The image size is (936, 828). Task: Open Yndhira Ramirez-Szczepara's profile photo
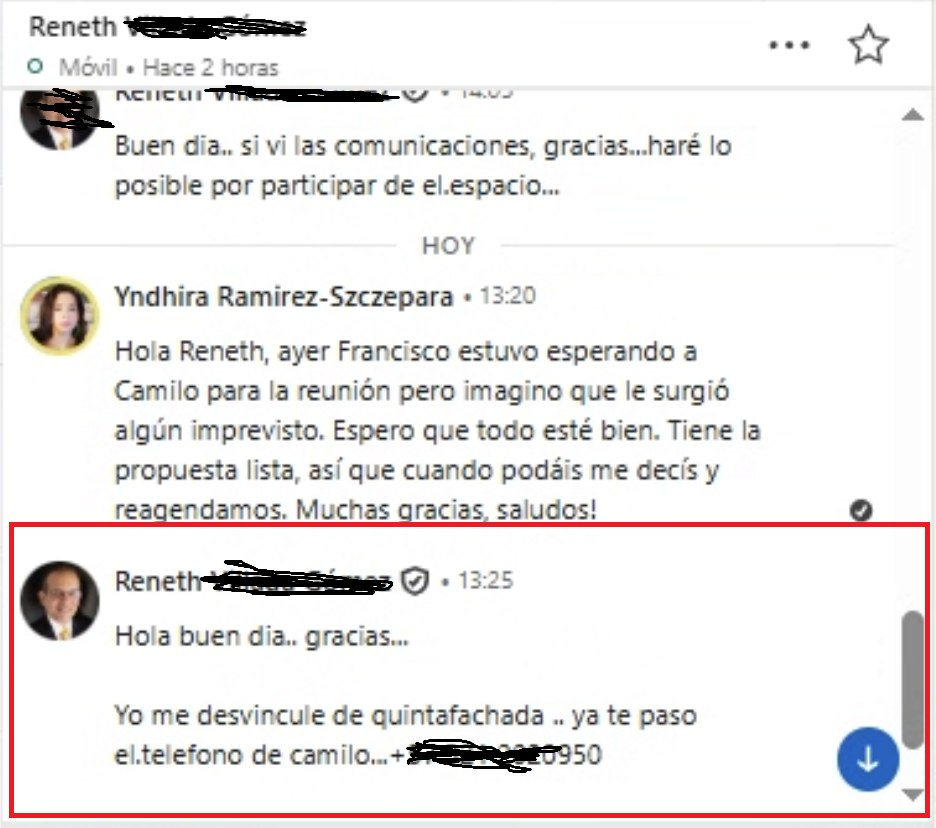tap(60, 315)
